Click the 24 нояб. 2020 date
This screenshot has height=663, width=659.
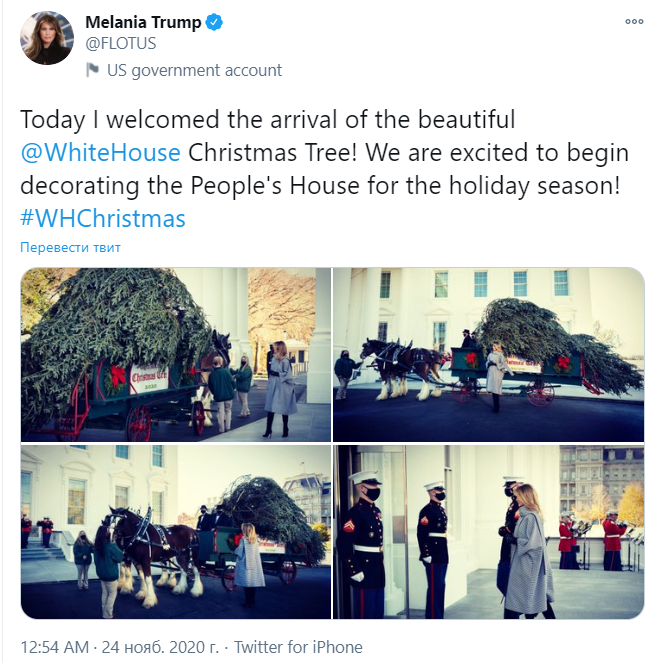(x=160, y=647)
